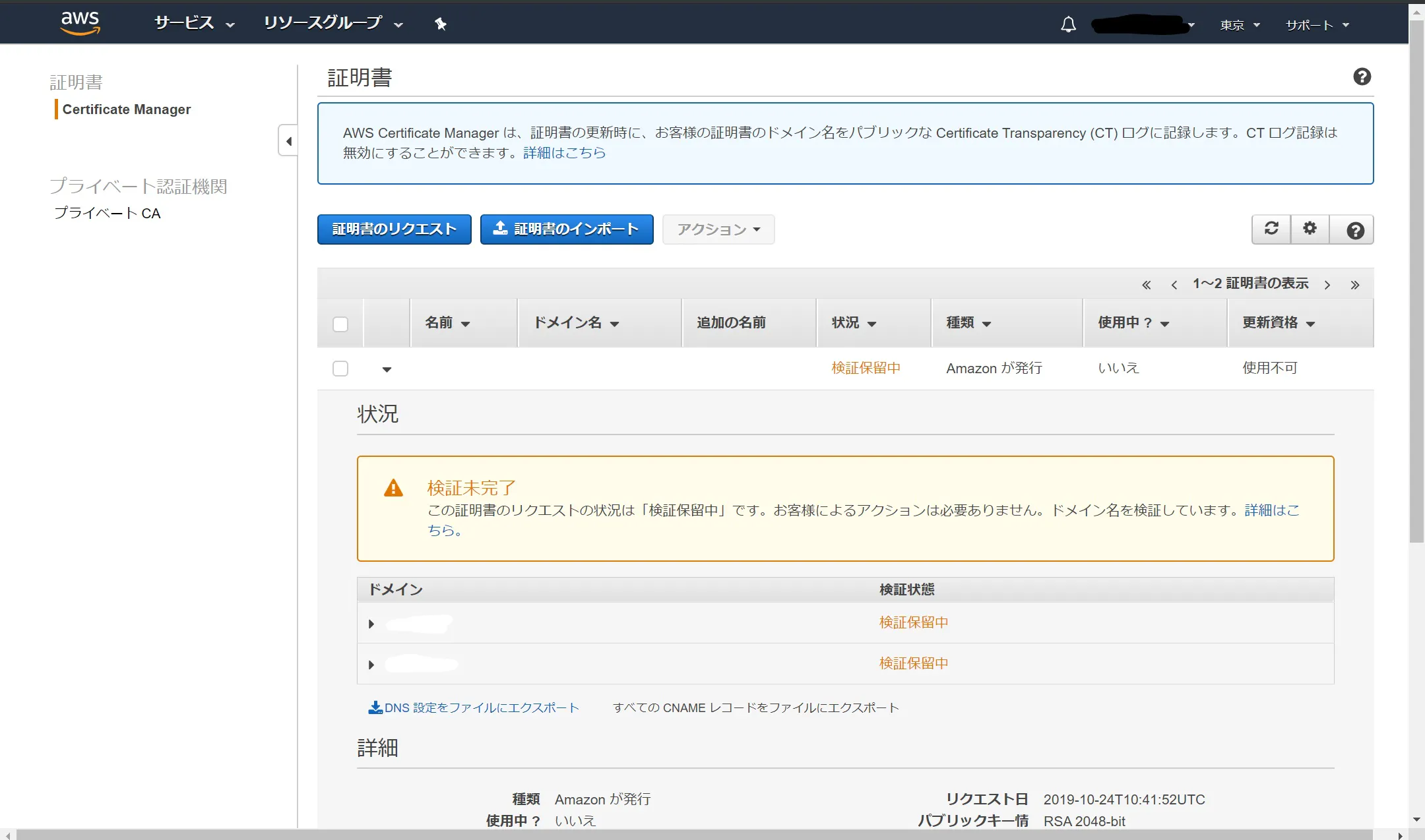Click the RSA 2048-bit key value

(1085, 822)
